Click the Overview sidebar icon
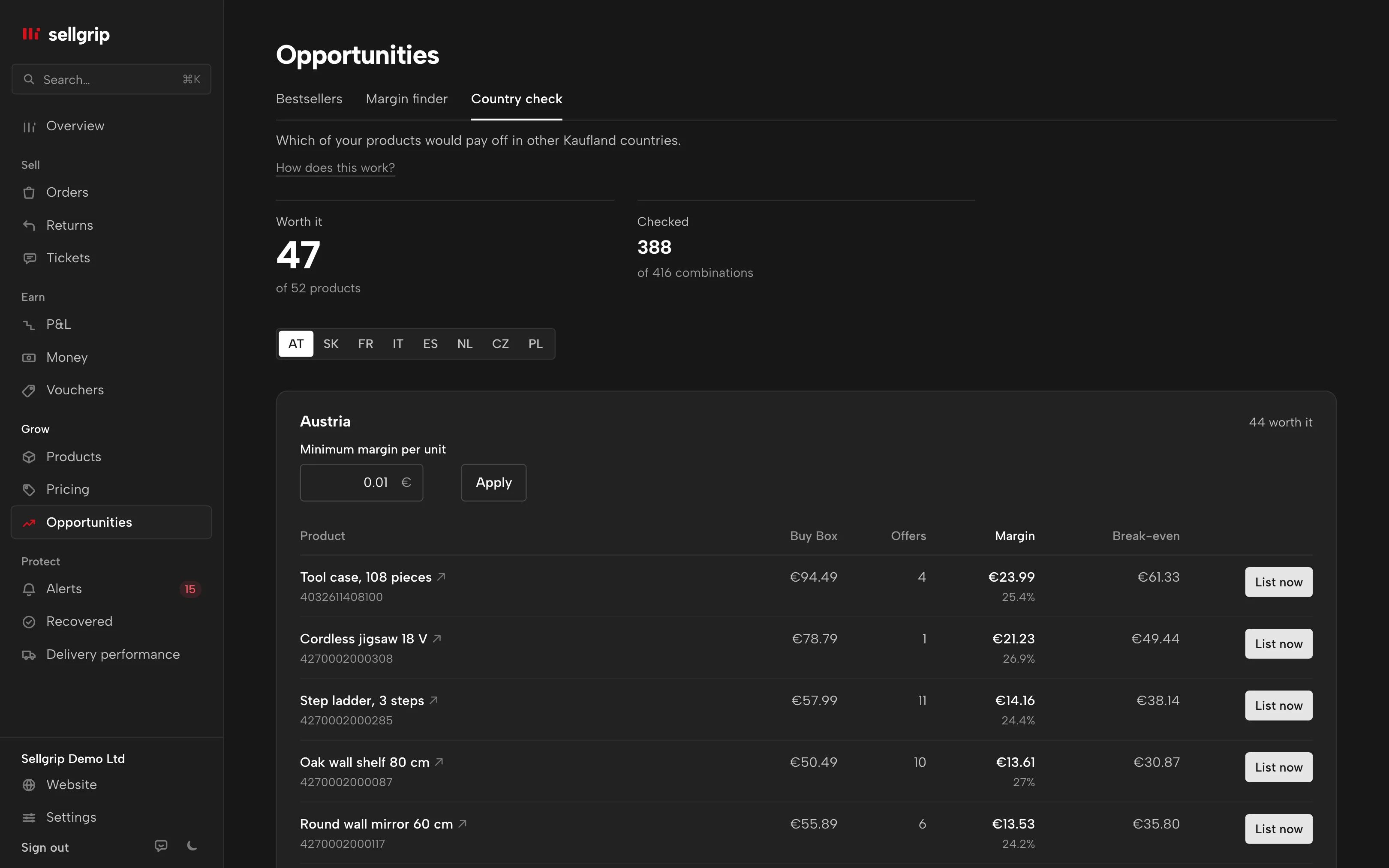 tap(29, 127)
